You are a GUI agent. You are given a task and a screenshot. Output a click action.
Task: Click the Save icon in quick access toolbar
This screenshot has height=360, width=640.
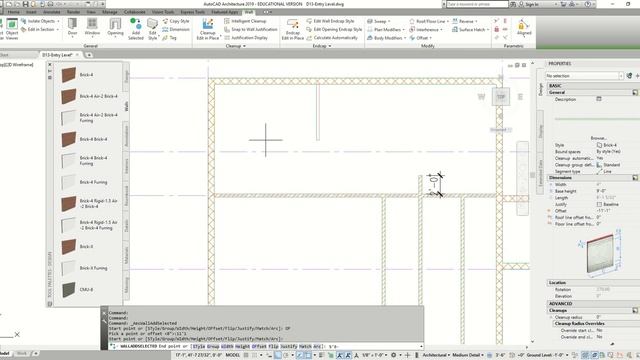[25, 4]
